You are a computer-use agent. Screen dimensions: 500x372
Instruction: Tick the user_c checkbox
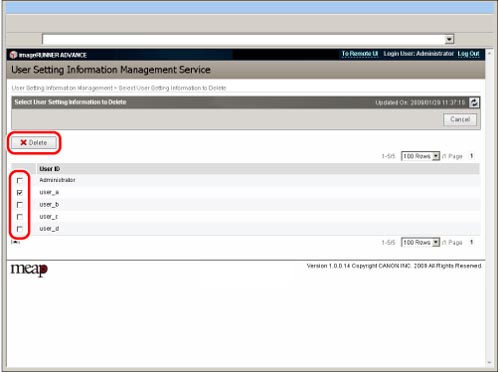click(20, 217)
